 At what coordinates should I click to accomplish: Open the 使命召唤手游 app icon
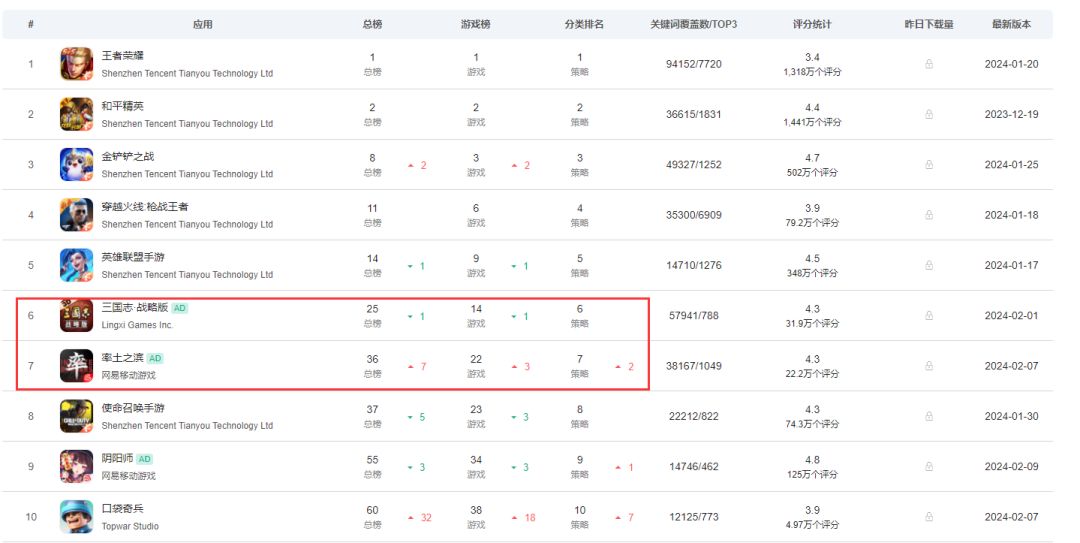click(x=76, y=416)
